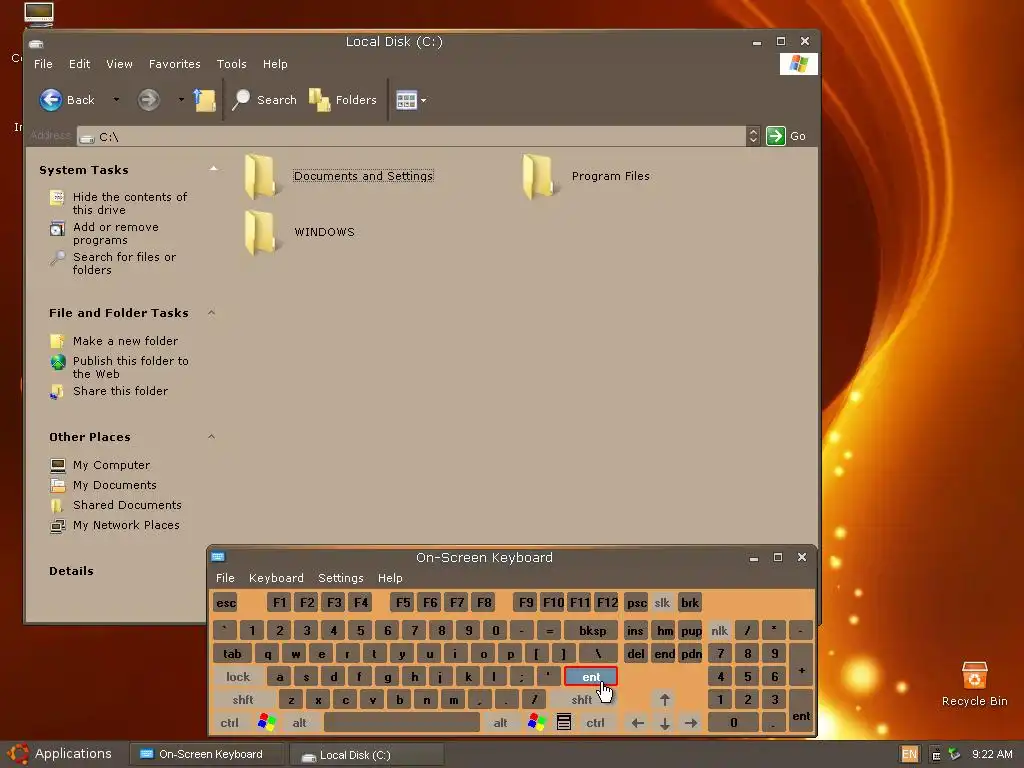
Task: Toggle the left ctrl key
Action: [x=229, y=723]
